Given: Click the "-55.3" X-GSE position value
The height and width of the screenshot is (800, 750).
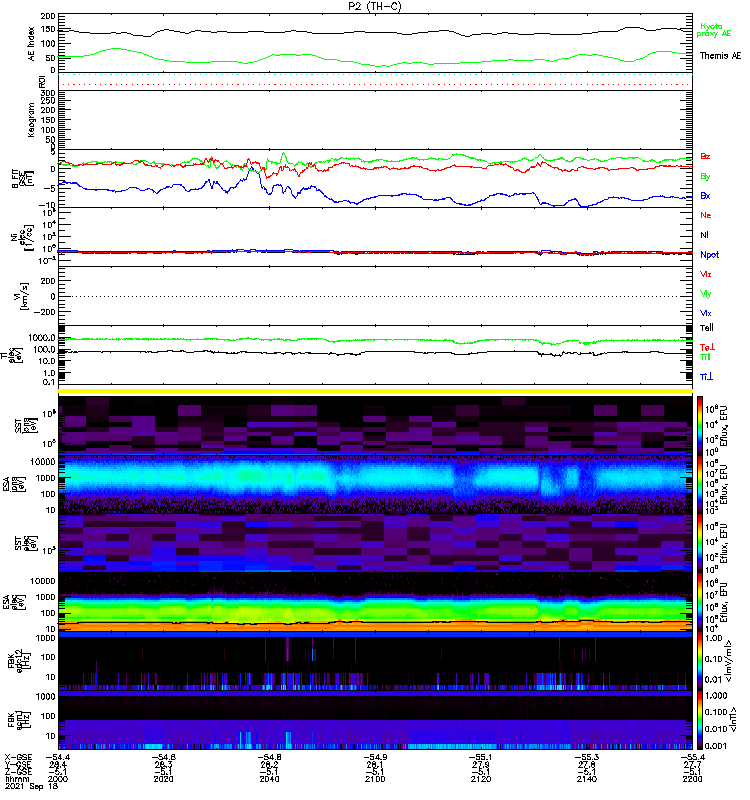Looking at the screenshot, I should (587, 757).
